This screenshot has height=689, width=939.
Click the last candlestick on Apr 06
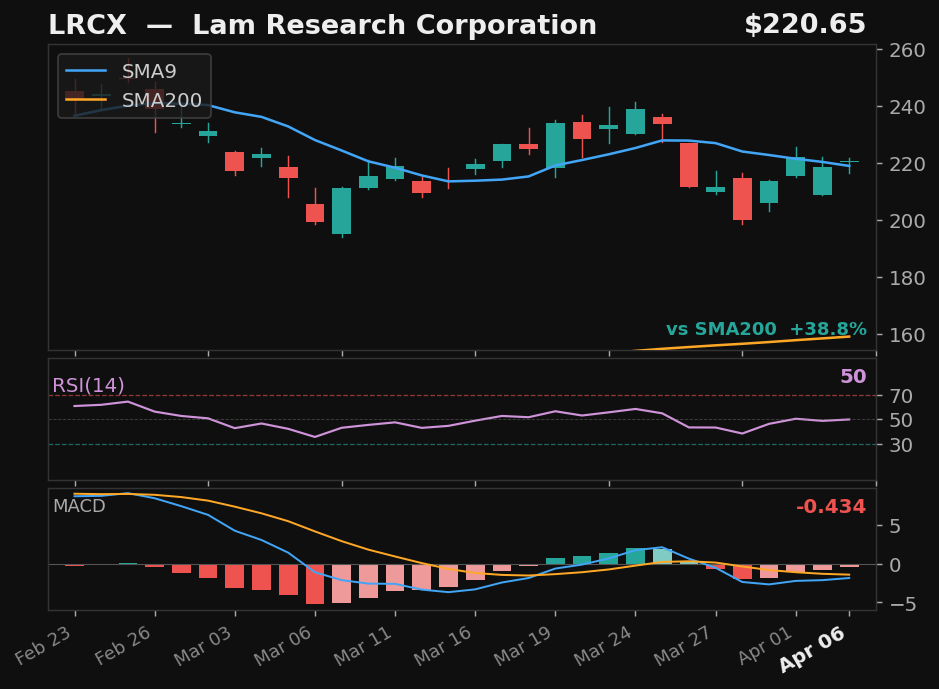click(849, 162)
